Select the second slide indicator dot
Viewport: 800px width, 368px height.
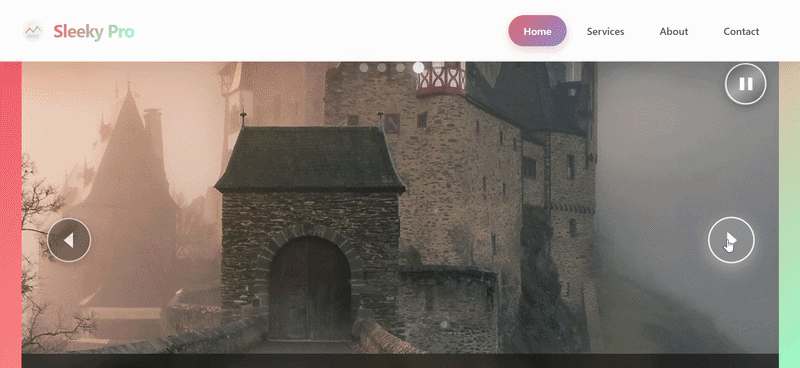382,67
